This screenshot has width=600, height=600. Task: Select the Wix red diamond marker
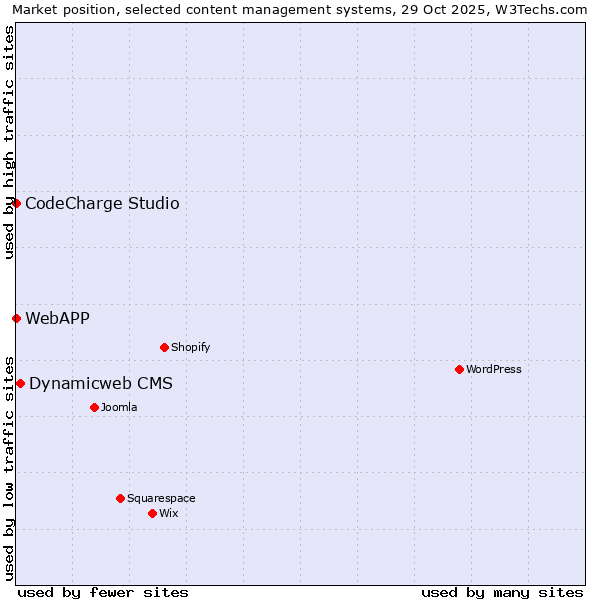tap(152, 513)
